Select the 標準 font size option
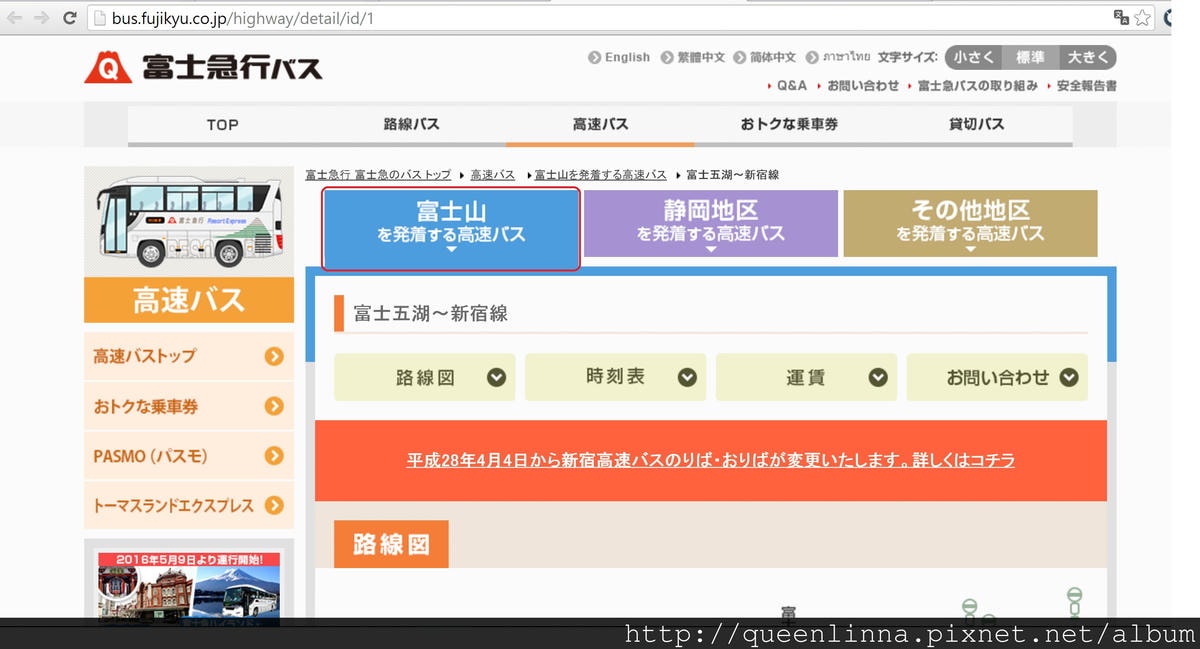The width and height of the screenshot is (1200, 649). [x=1030, y=57]
